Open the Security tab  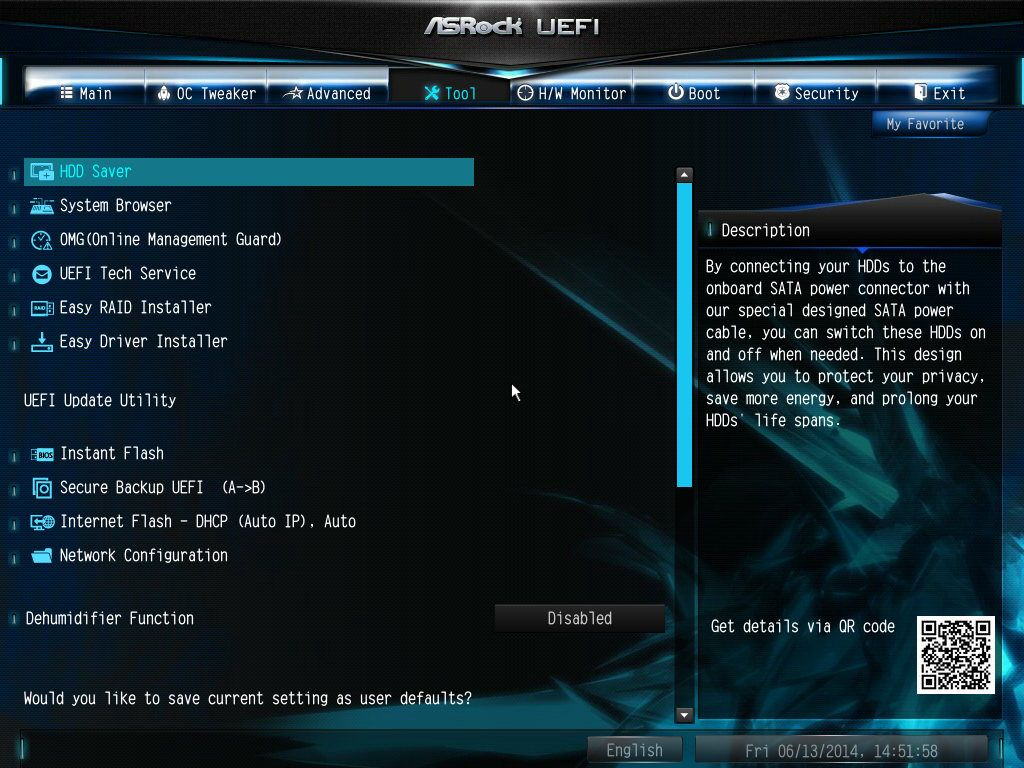point(816,93)
